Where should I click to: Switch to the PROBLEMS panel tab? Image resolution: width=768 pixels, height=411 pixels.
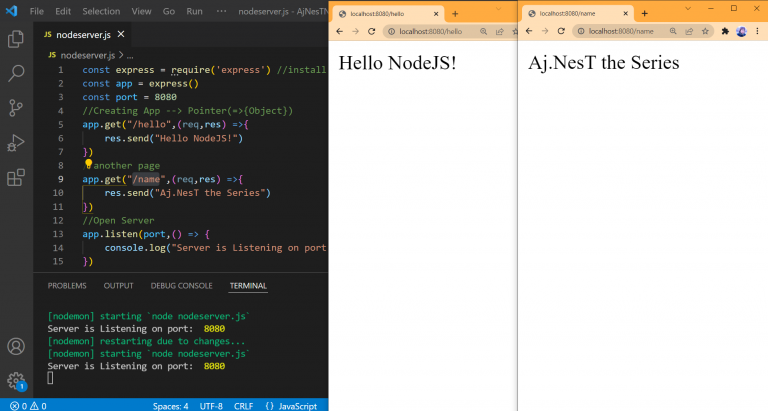[x=67, y=286]
